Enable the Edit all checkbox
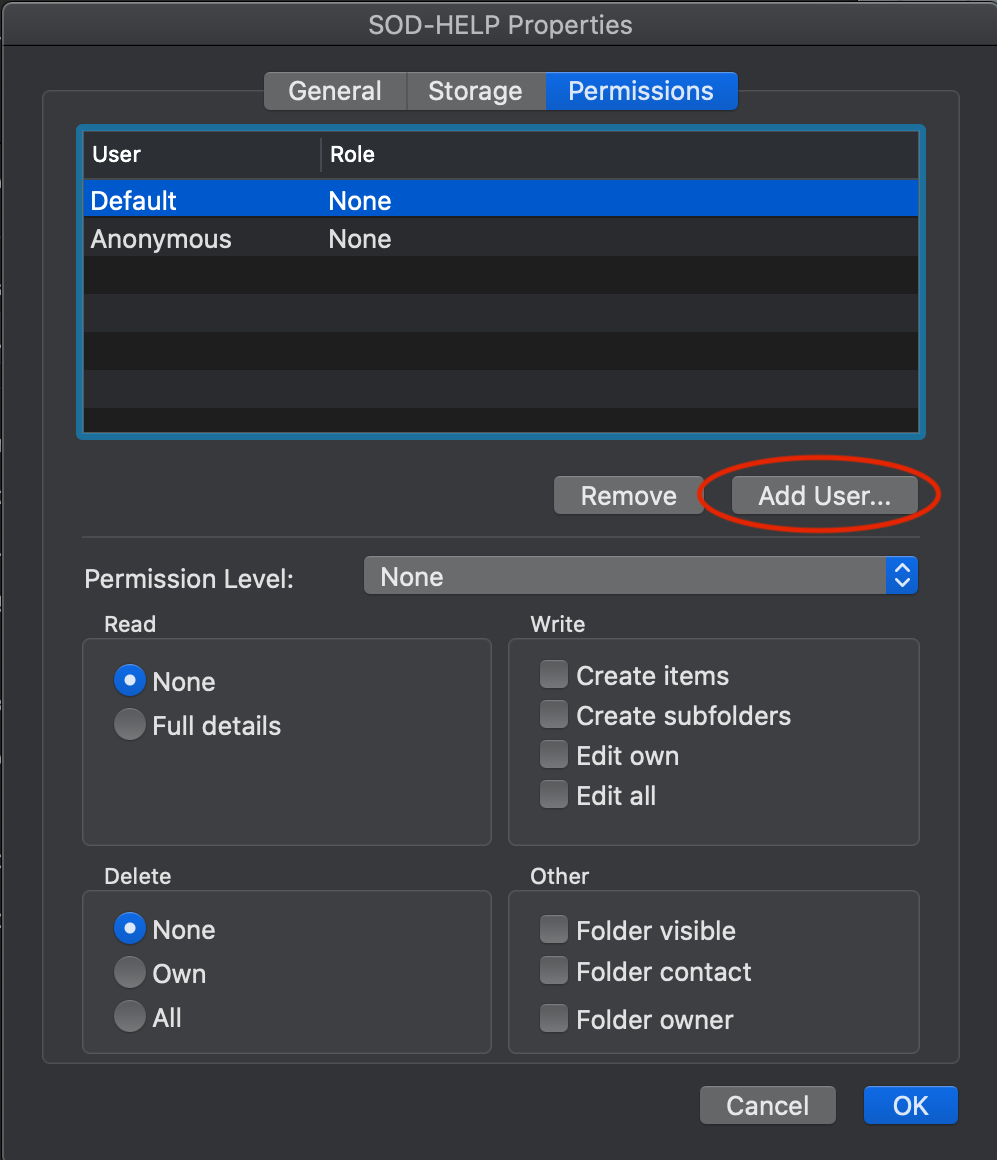 (x=554, y=795)
